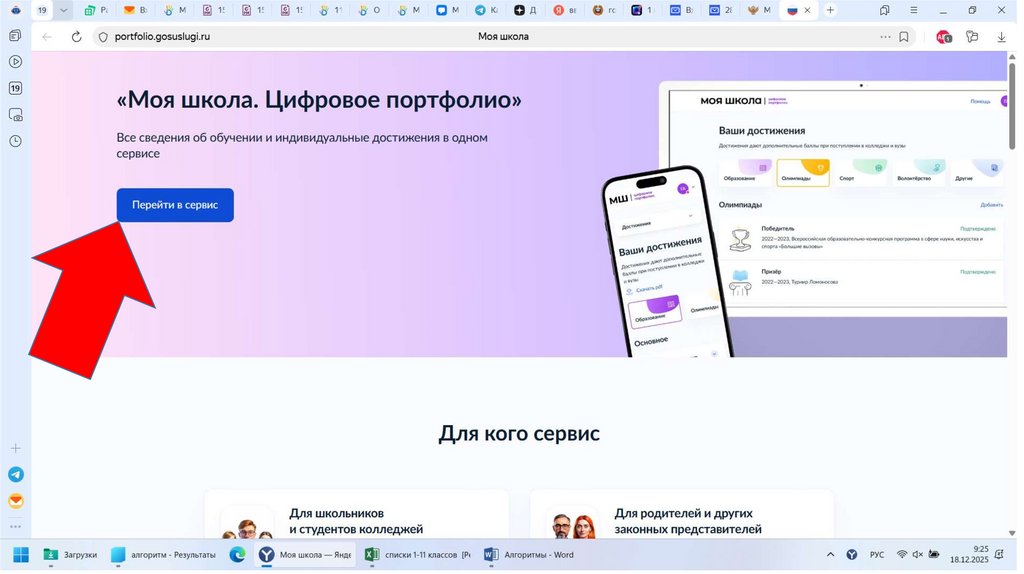Switch to the Yandex 'Я' tab
This screenshot has width=1024, height=574.
point(564,10)
